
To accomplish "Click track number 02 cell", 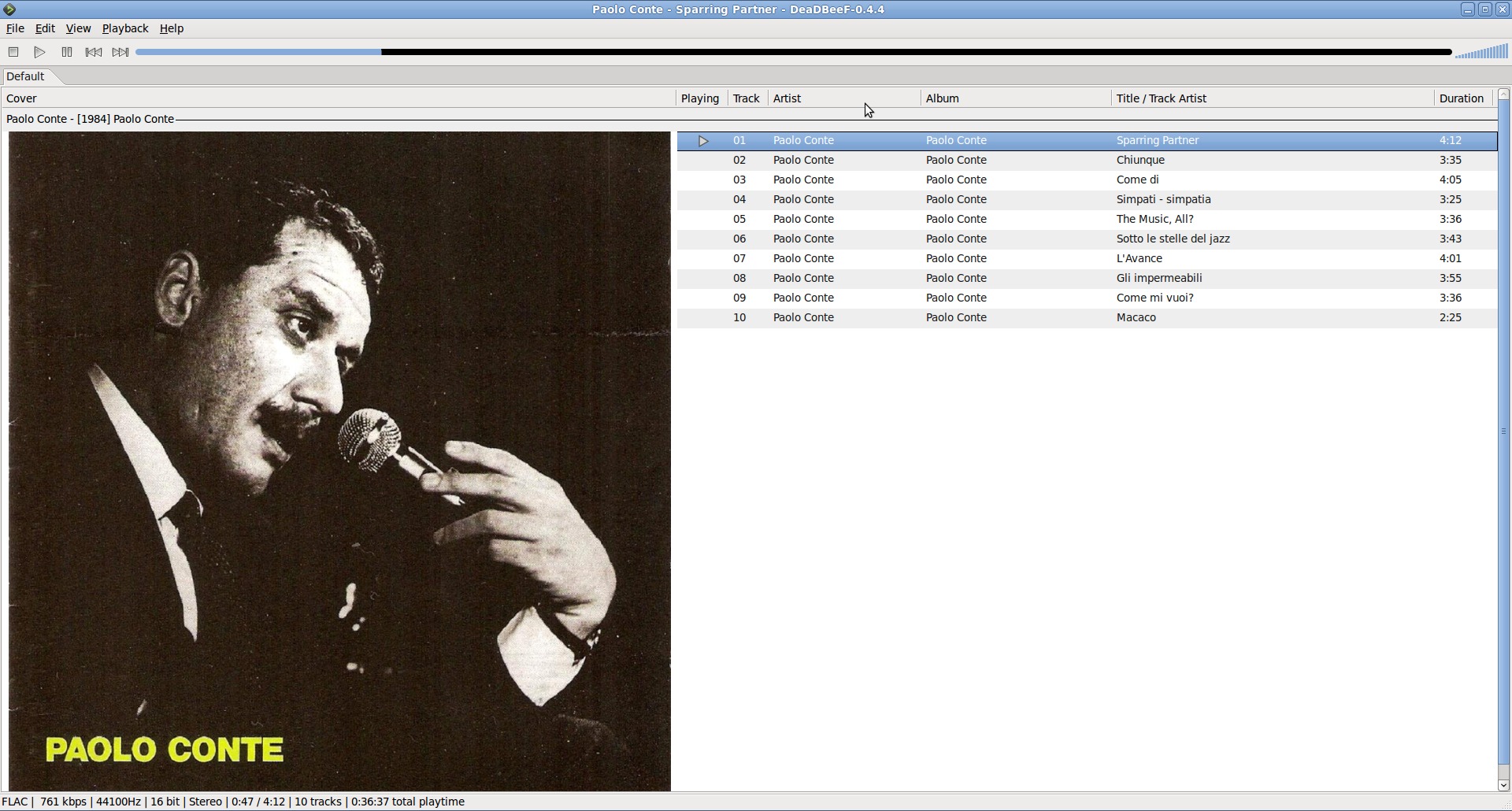I will click(739, 160).
